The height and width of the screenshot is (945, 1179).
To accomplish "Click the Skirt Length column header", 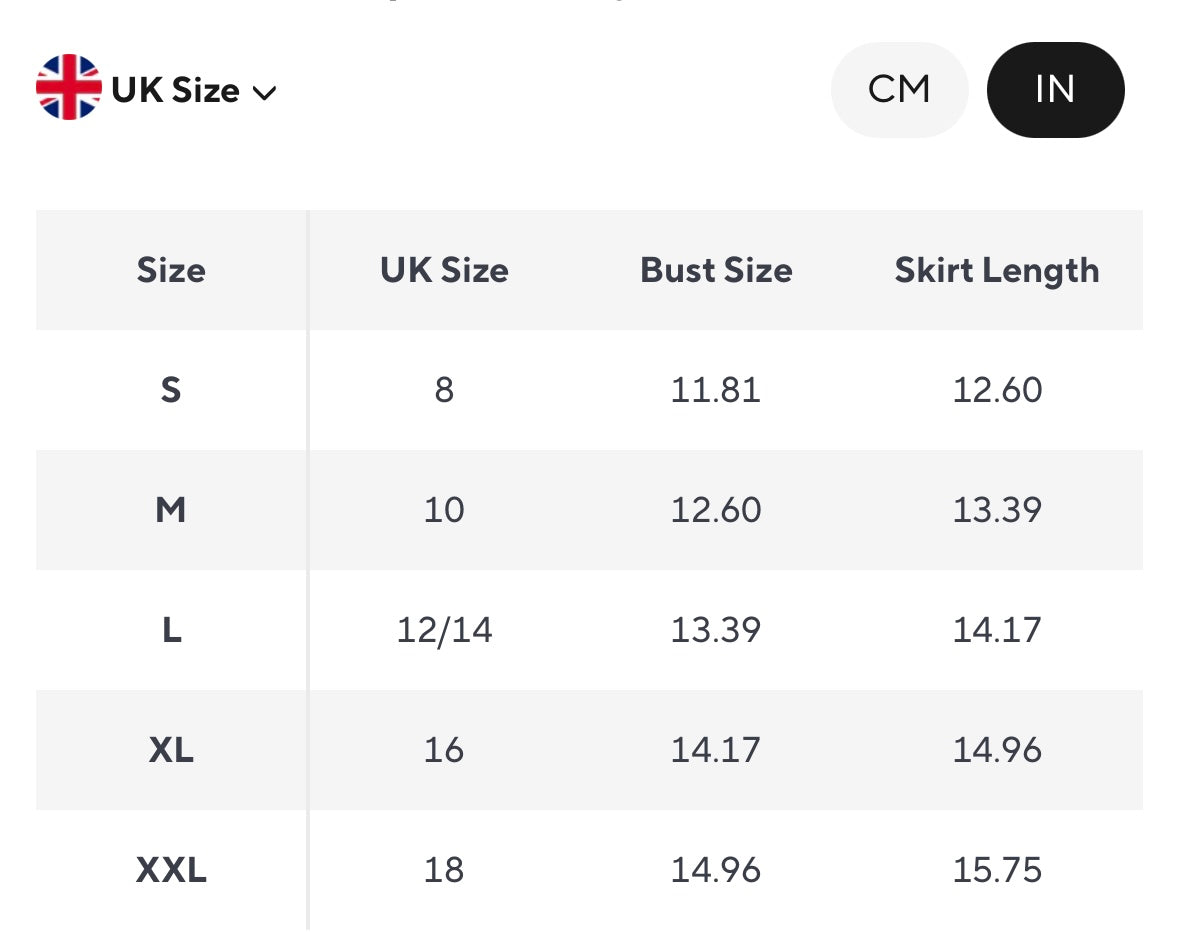I will pos(996,270).
